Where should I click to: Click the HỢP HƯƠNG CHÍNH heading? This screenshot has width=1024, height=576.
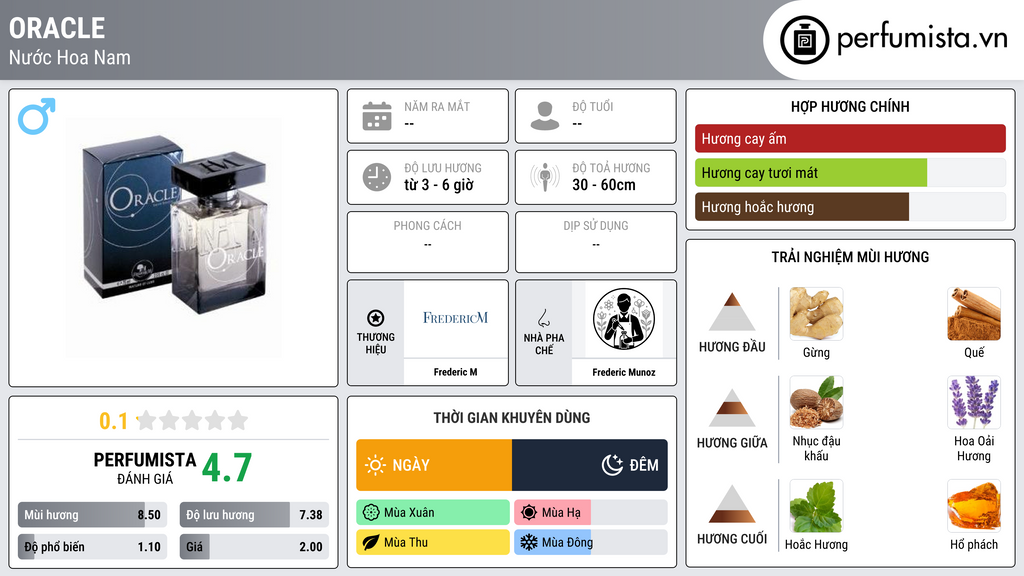click(850, 106)
